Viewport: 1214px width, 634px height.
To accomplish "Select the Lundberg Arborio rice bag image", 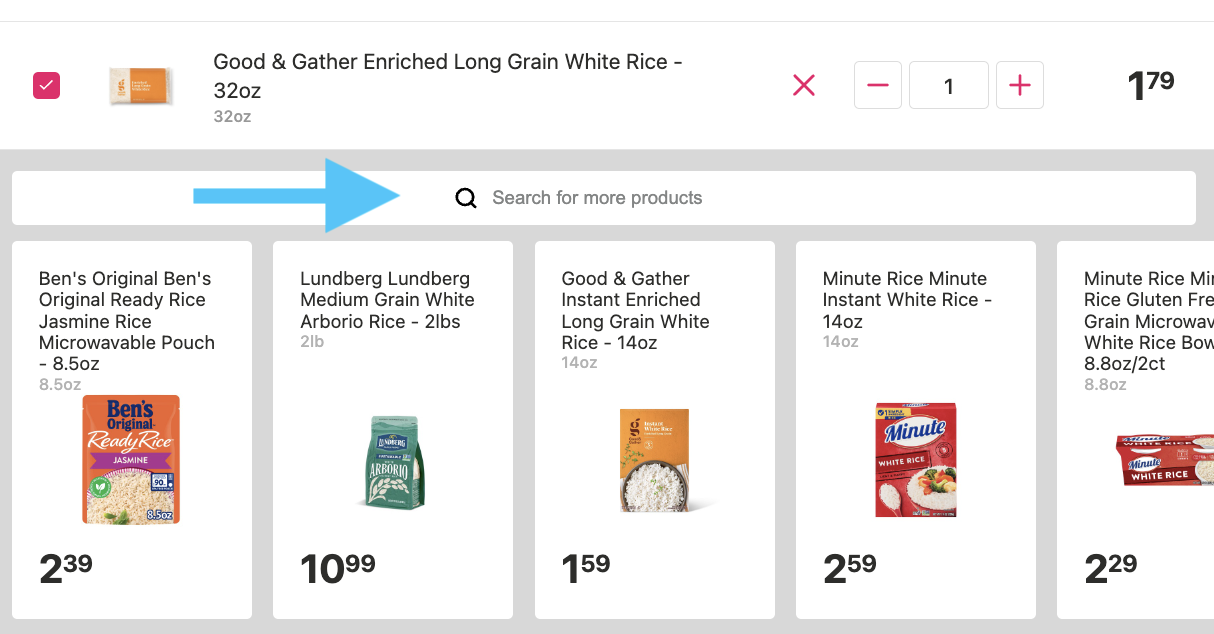I will click(392, 460).
